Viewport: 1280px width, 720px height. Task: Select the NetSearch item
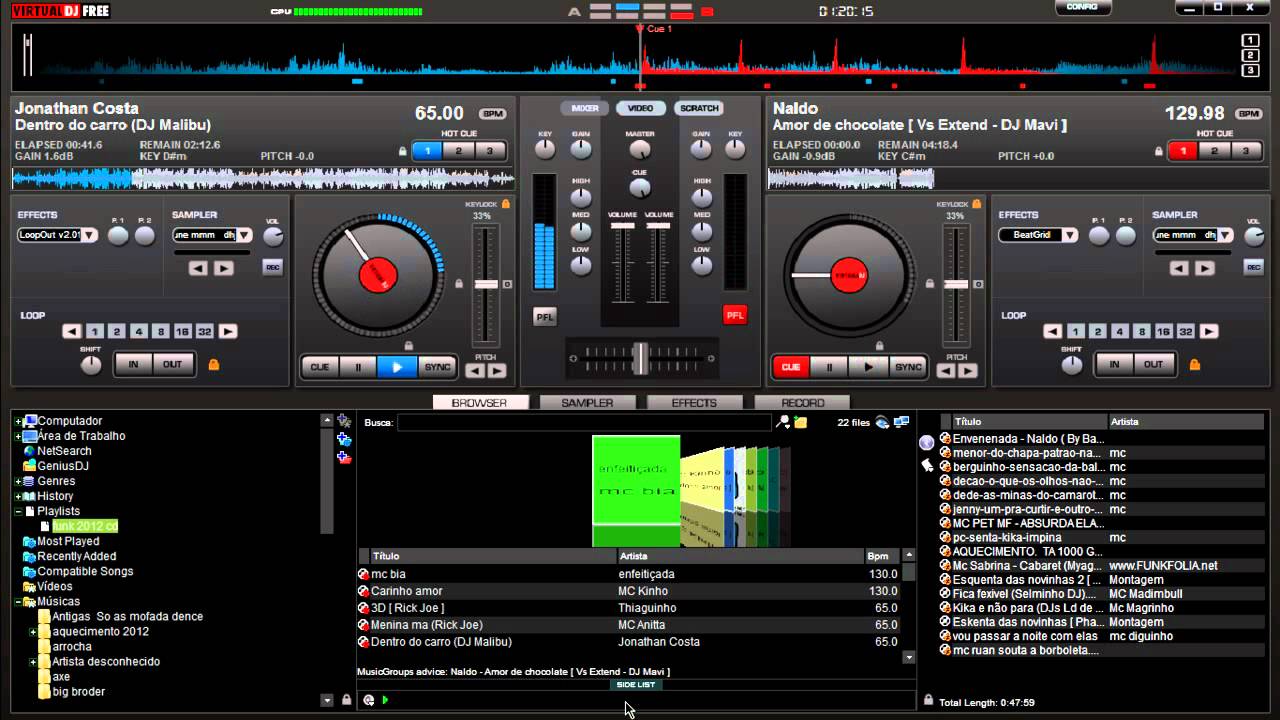pos(64,451)
